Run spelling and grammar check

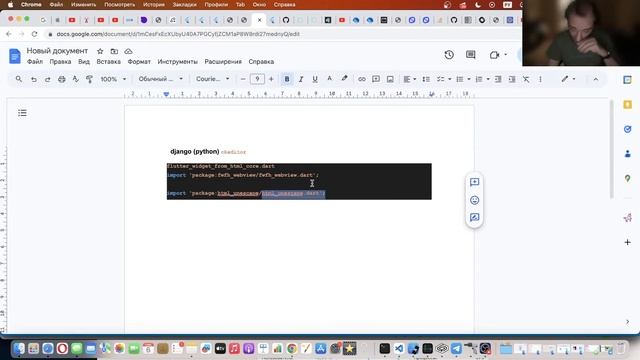[x=76, y=79]
